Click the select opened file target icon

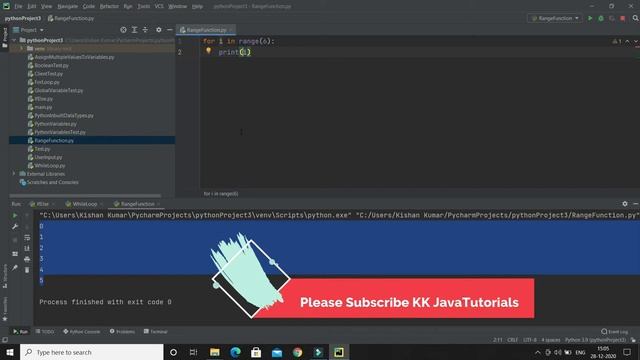(123, 30)
